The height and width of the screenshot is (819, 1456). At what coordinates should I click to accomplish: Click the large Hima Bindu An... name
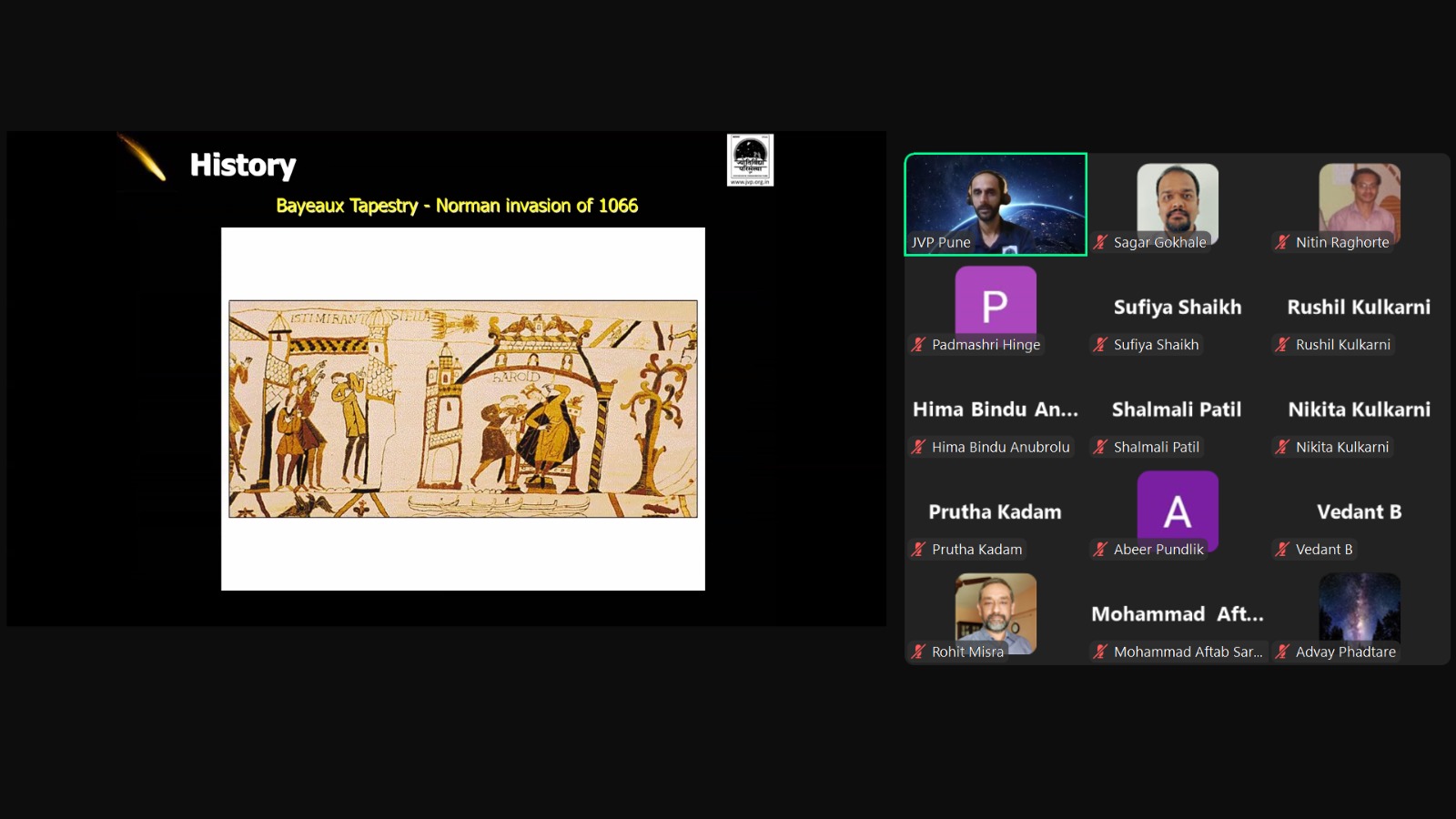[x=996, y=409]
